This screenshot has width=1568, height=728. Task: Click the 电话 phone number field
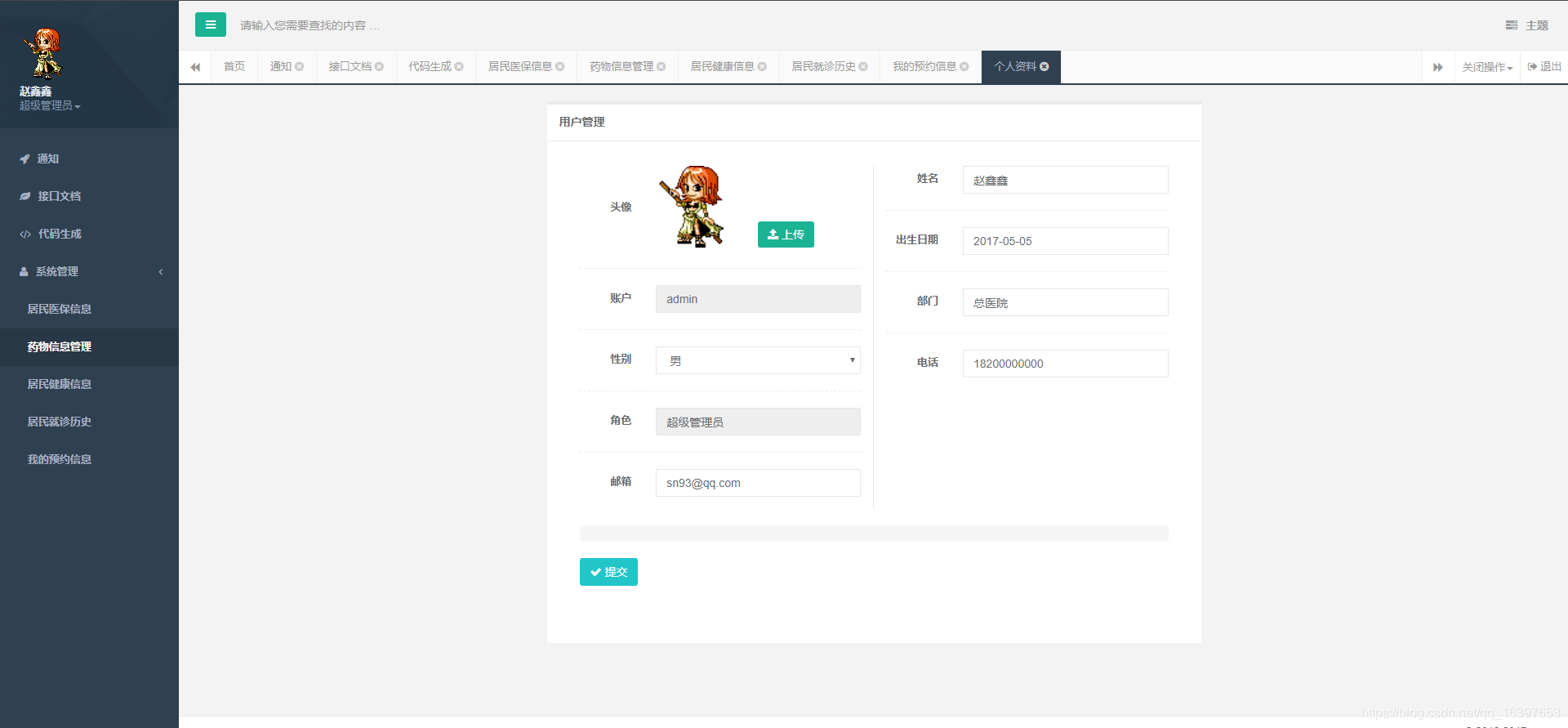pyautogui.click(x=1065, y=364)
